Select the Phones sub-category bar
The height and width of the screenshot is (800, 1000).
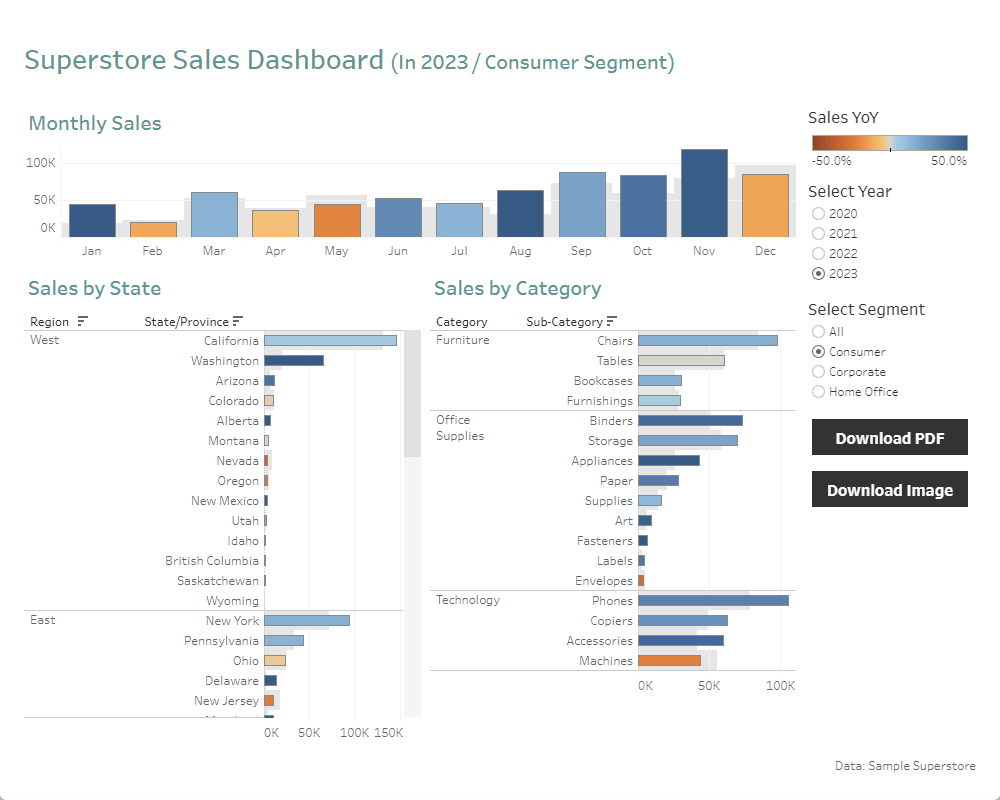(712, 601)
